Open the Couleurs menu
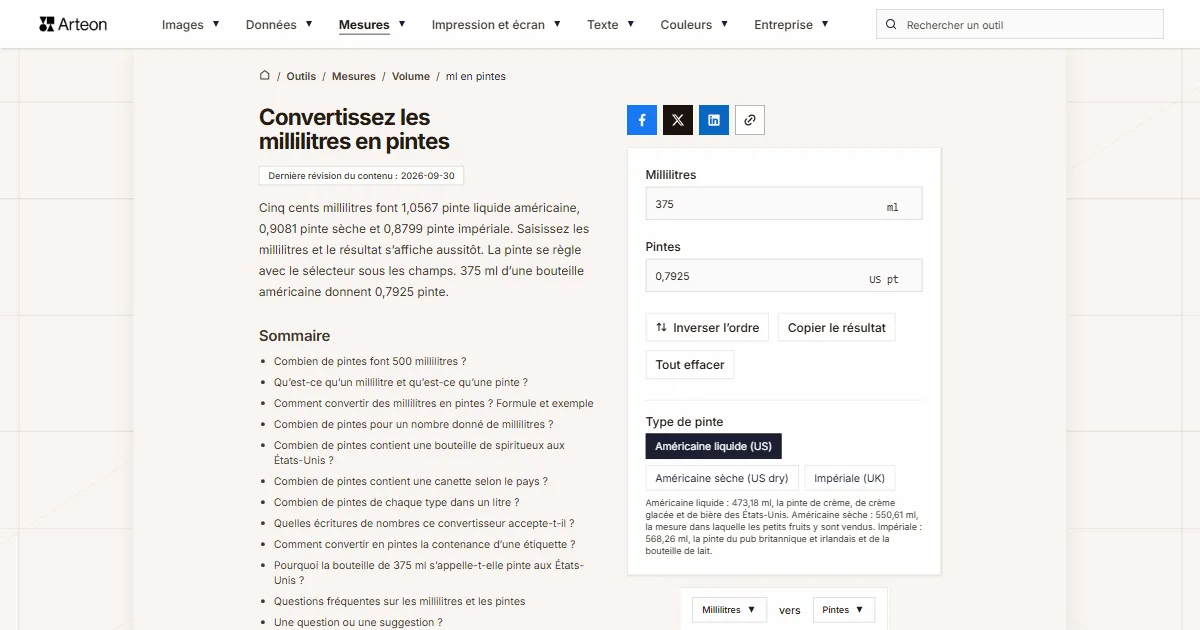Image resolution: width=1200 pixels, height=630 pixels. pos(694,24)
